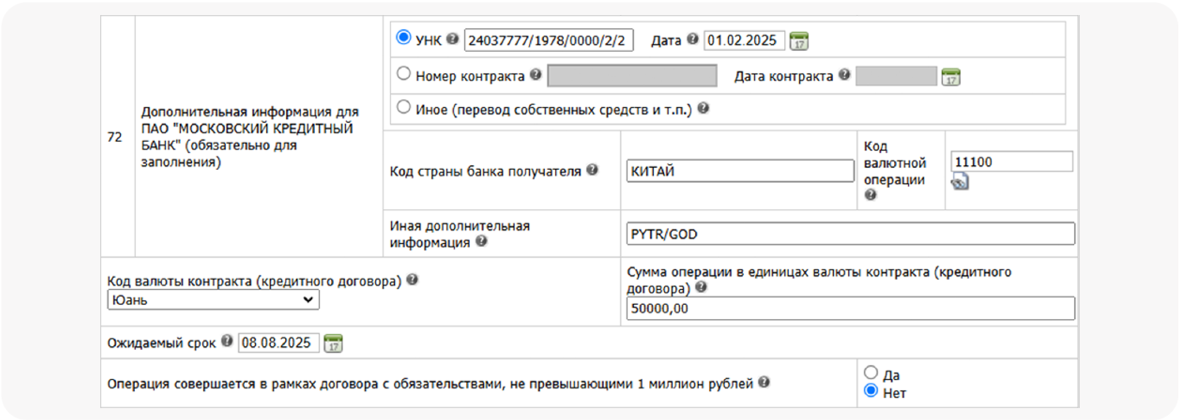The width and height of the screenshot is (1179, 420).
Task: Select Нет for 1 million rubles contract
Action: coord(870,391)
